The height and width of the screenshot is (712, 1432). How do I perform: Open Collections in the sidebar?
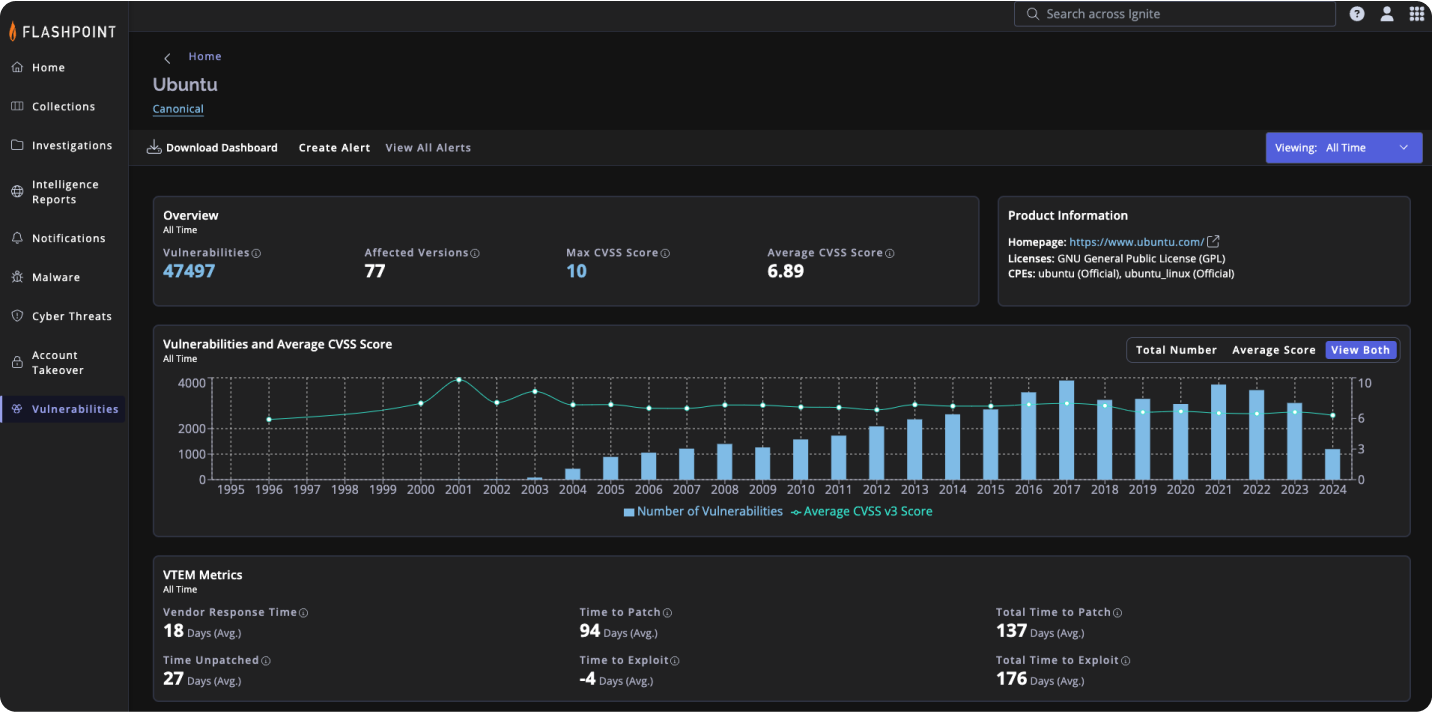pyautogui.click(x=63, y=107)
